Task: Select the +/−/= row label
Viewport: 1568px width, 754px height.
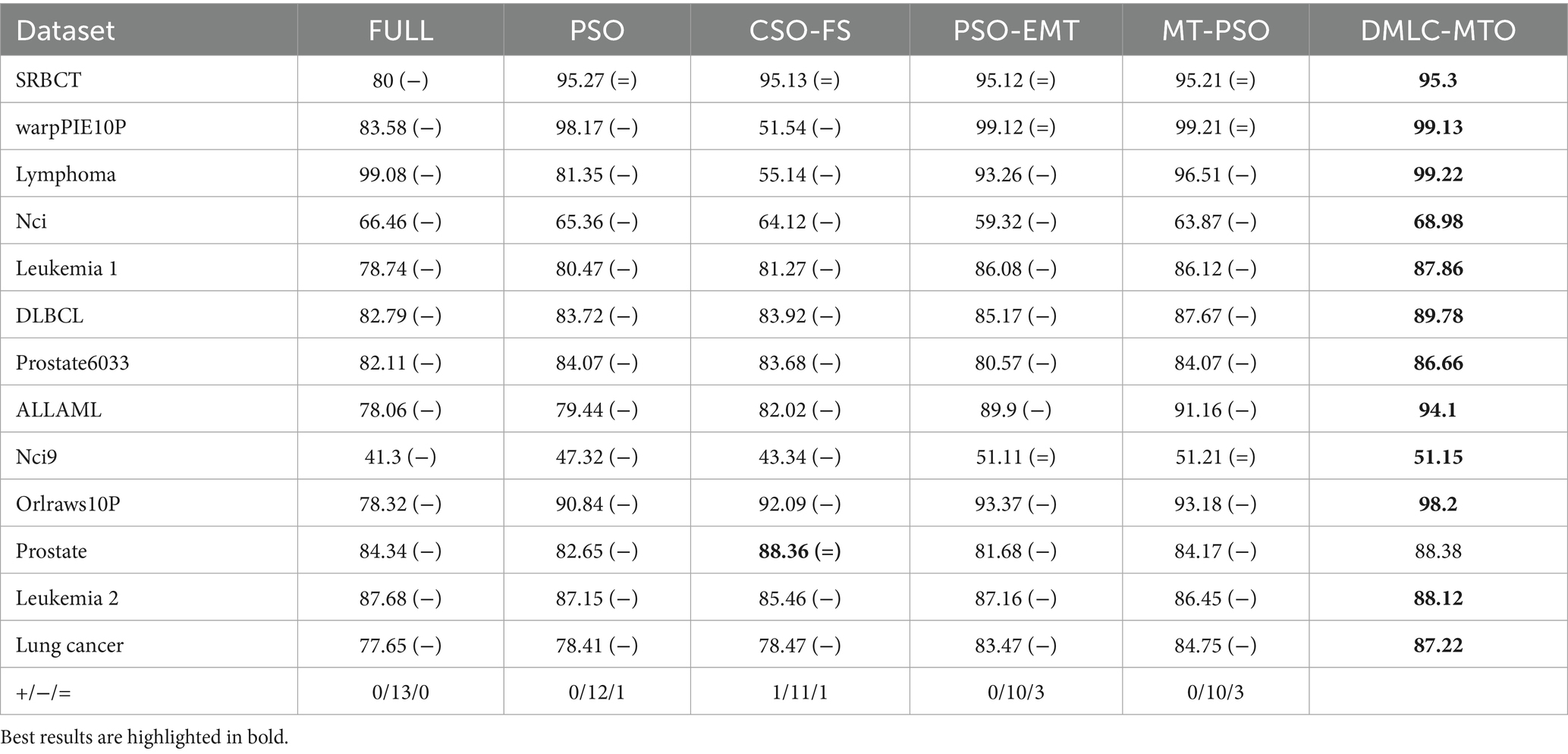Action: pyautogui.click(x=44, y=692)
